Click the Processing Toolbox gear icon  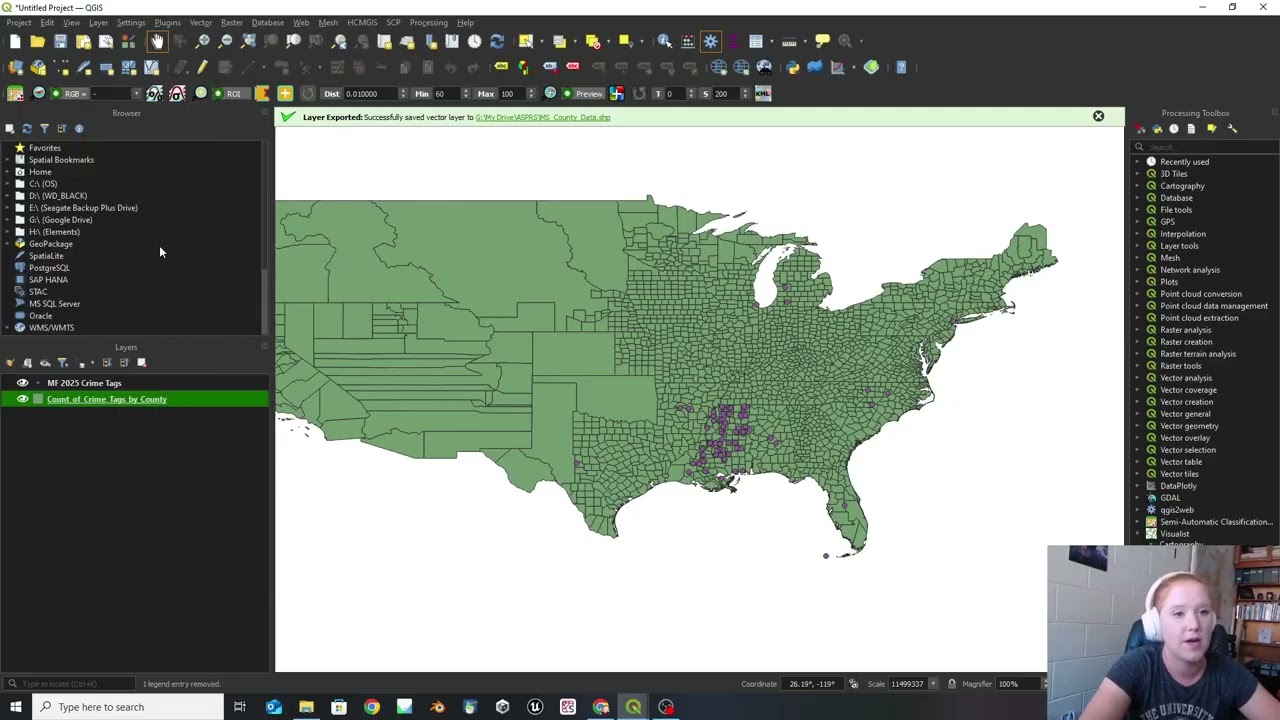pyautogui.click(x=710, y=41)
